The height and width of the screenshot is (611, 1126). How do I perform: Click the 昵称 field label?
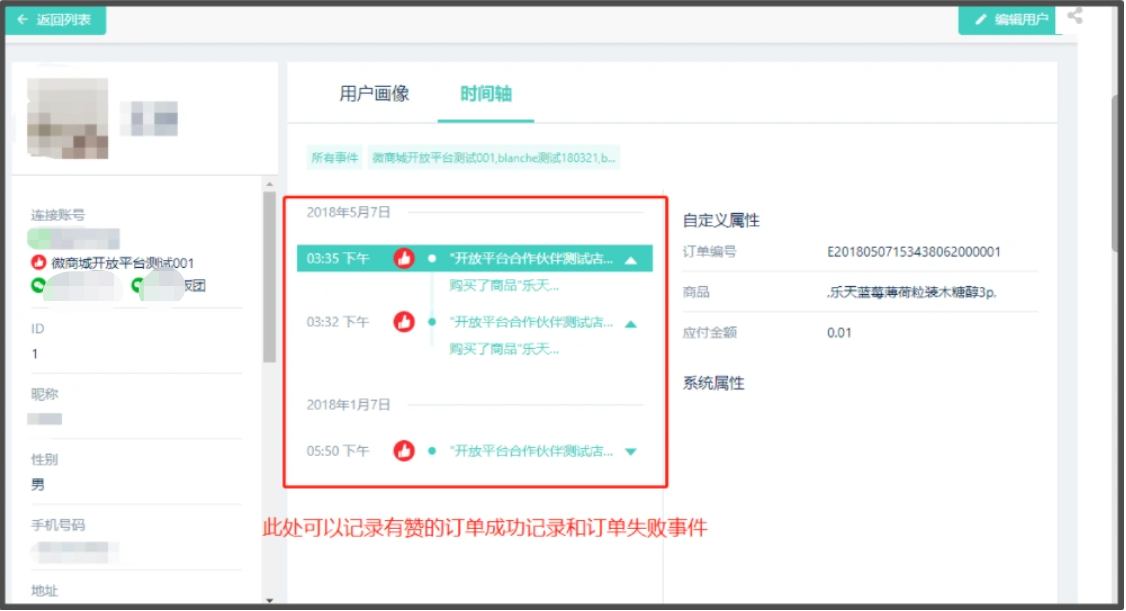[x=44, y=394]
